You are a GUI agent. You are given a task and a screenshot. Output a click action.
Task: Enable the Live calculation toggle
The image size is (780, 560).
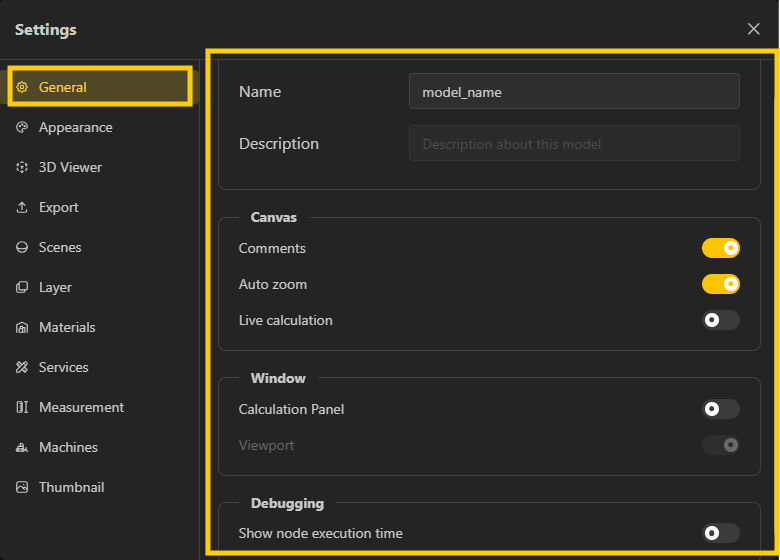[x=720, y=320]
